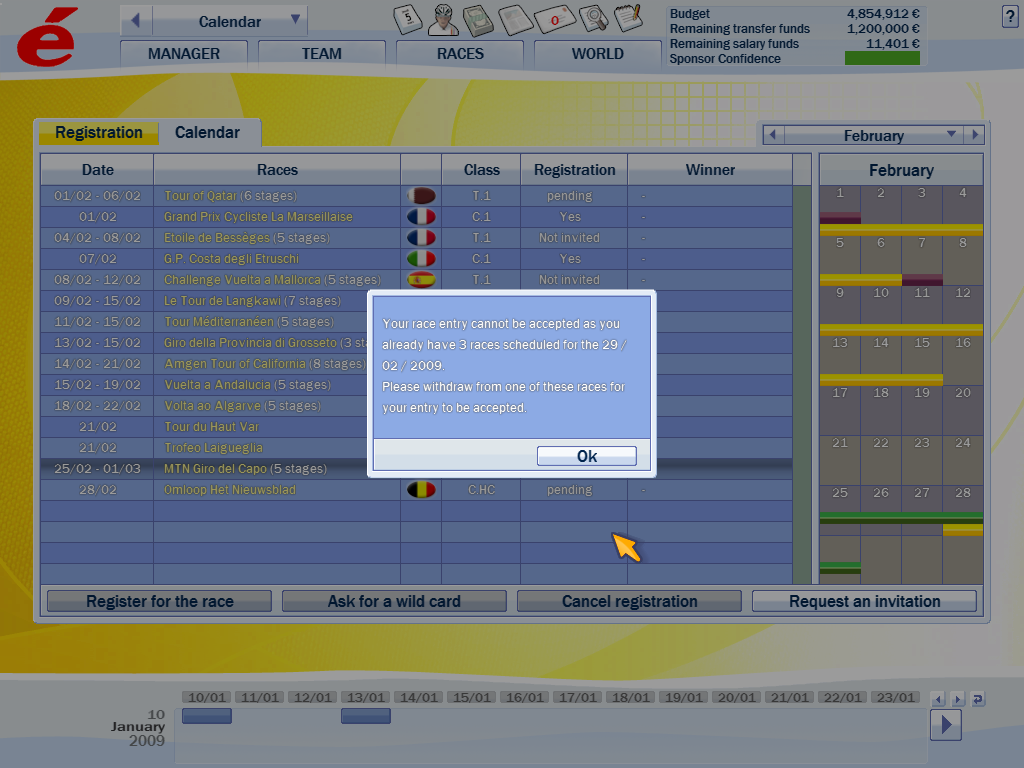Click the green Sponsor Confidence bar
Image resolution: width=1024 pixels, height=768 pixels.
[881, 59]
